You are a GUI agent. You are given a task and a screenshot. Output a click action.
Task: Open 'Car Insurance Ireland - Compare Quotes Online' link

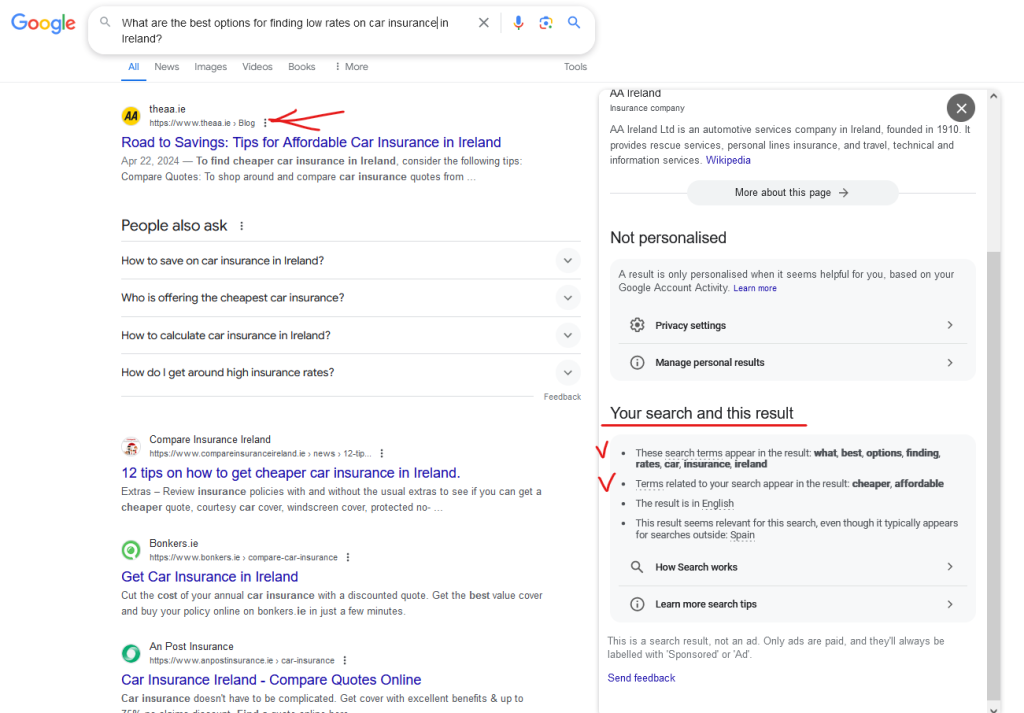point(271,680)
